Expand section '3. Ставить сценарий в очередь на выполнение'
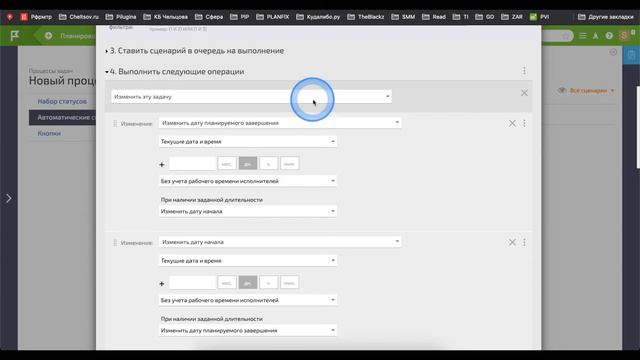The width and height of the screenshot is (640, 360). click(x=195, y=51)
